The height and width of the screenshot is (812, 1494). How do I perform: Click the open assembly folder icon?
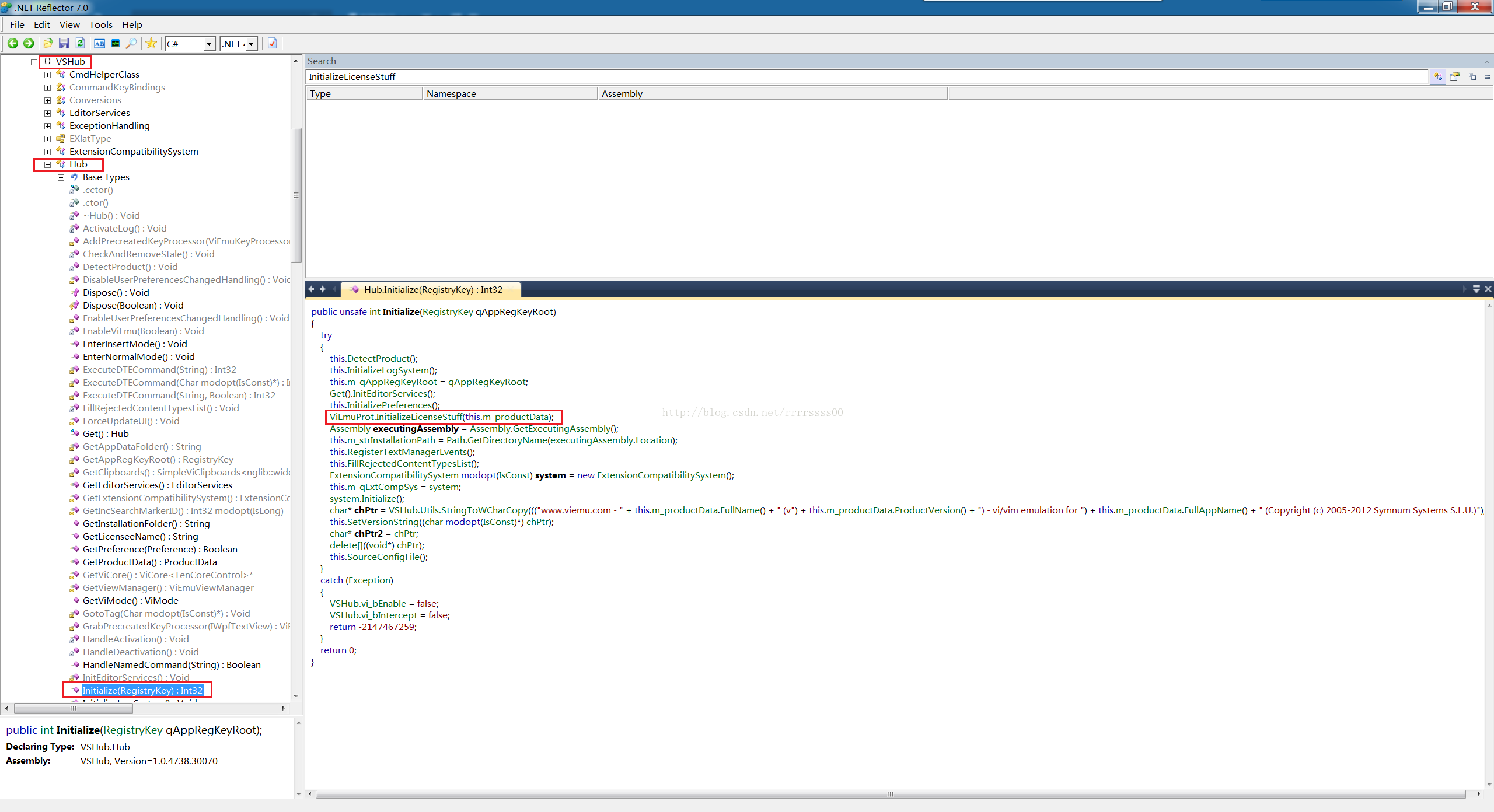[48, 43]
